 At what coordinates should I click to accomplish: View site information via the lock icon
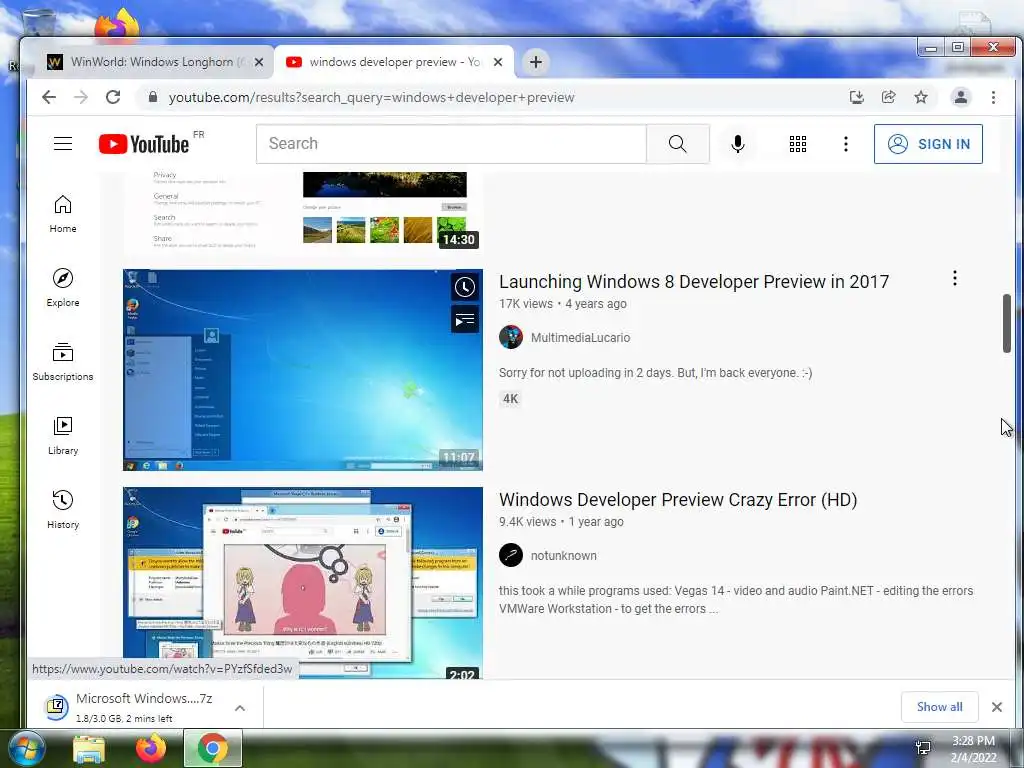point(153,97)
